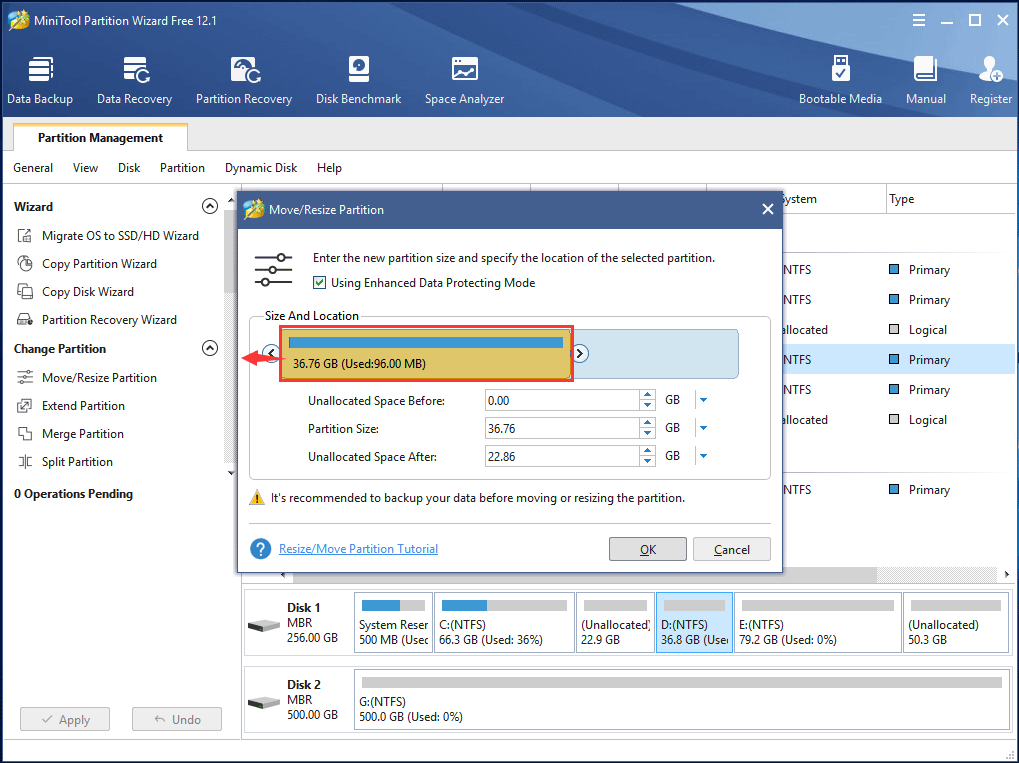Open the General menu
Viewport: 1019px width, 763px height.
(x=33, y=168)
